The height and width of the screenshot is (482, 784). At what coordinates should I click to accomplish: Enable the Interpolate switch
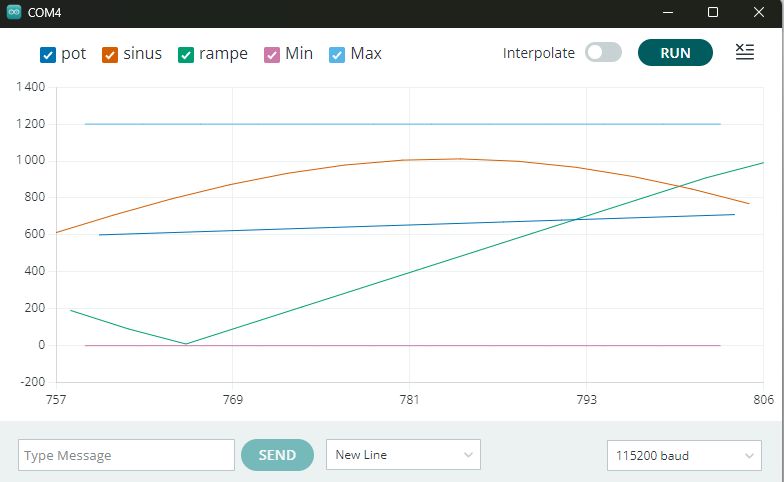coord(603,53)
